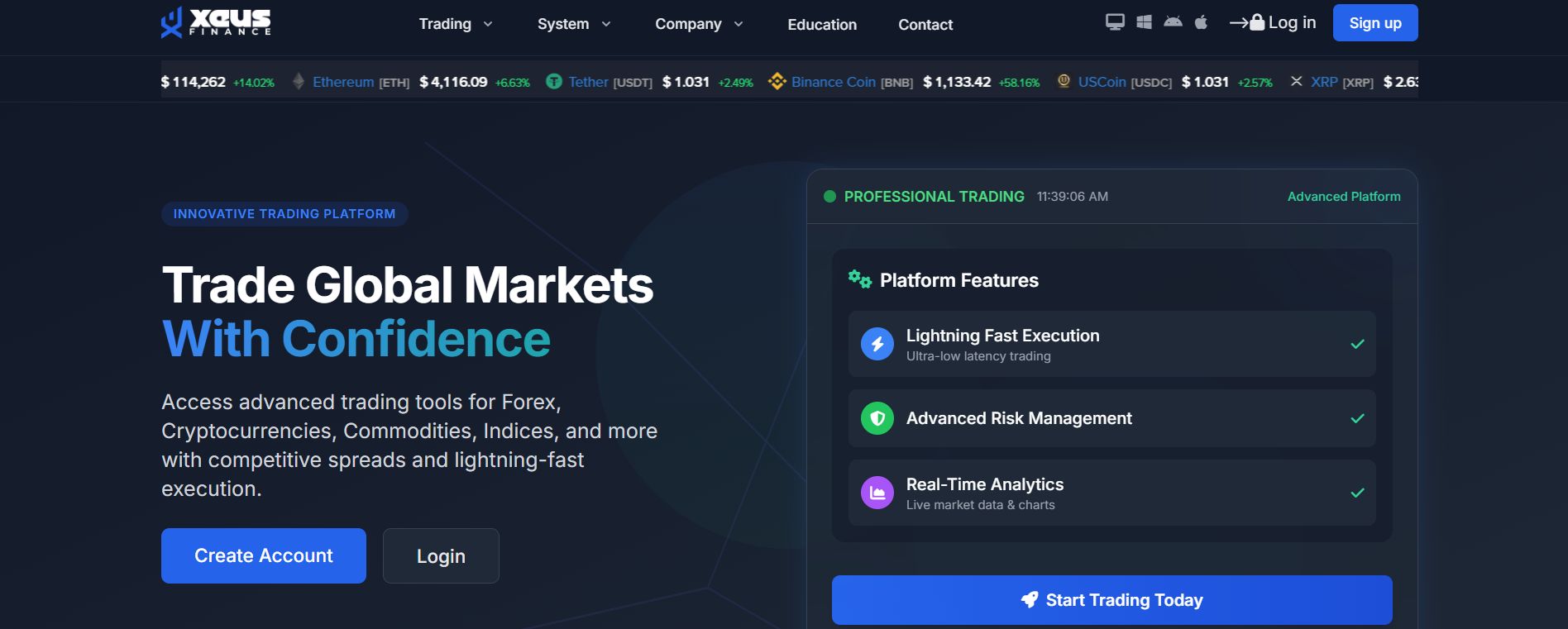The image size is (1568, 629).
Task: Open the Contact menu item
Action: coord(925,25)
